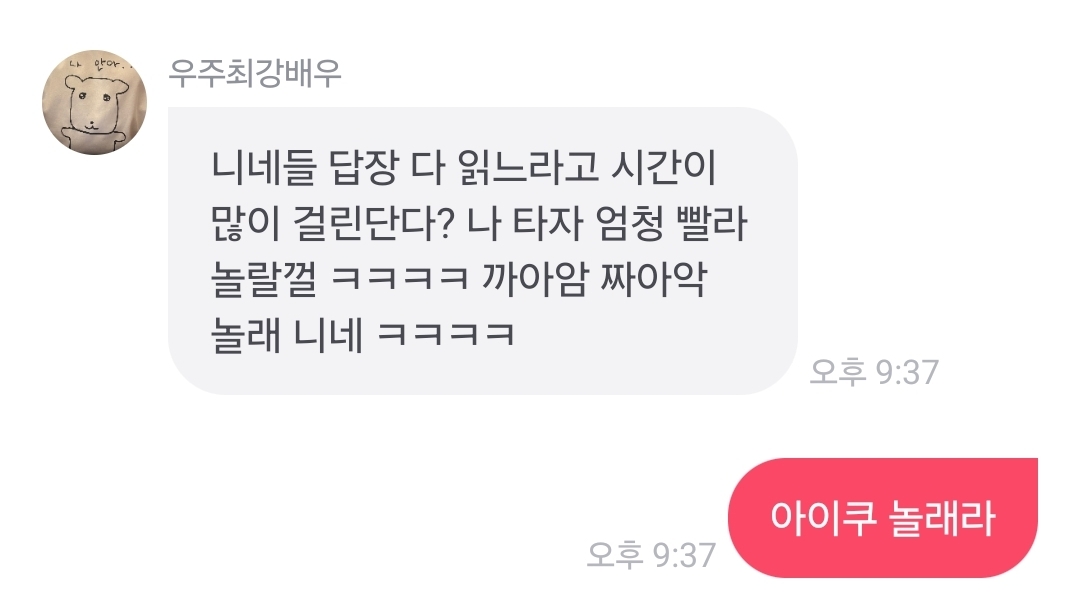
Task: Tap the ㅋㅋㅋㅋ ending the gray bubble
Action: (446, 335)
